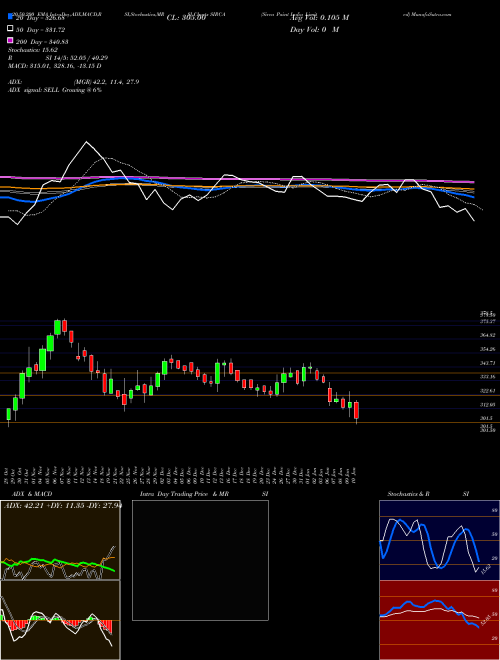Click the Day Vol: 0 M text
500x660 pixels.
(x=314, y=30)
